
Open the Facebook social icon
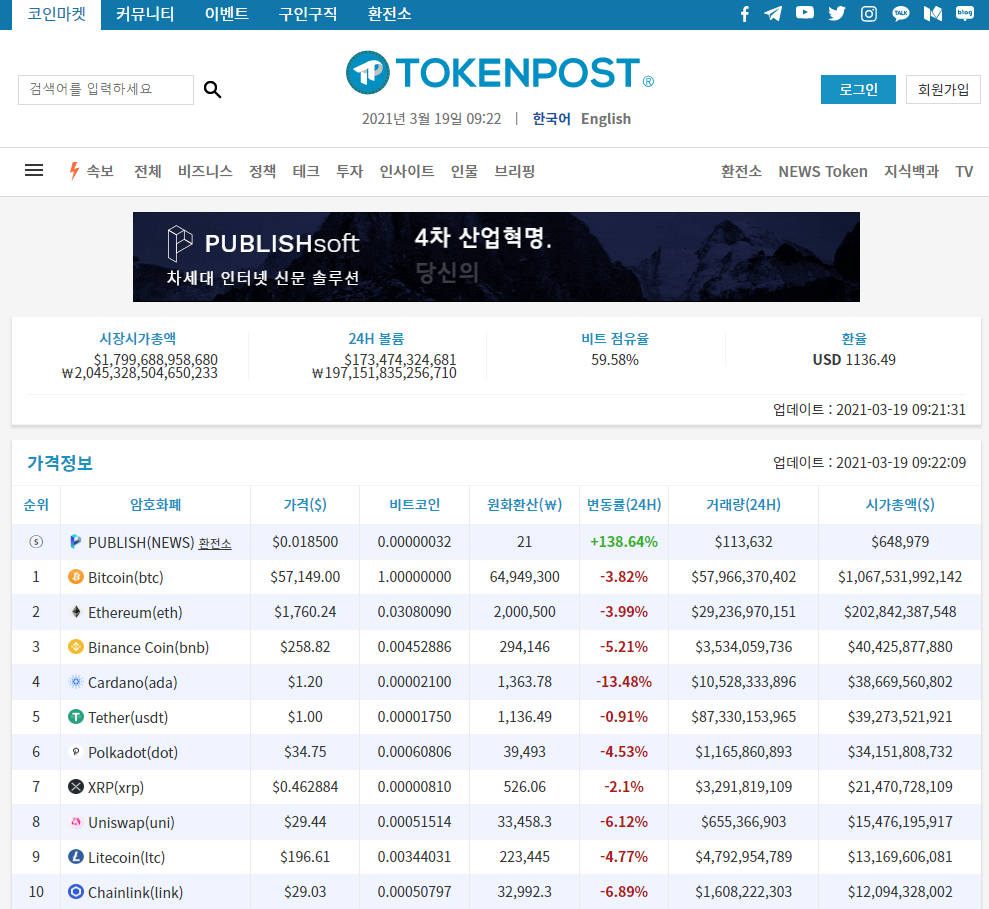pos(745,14)
